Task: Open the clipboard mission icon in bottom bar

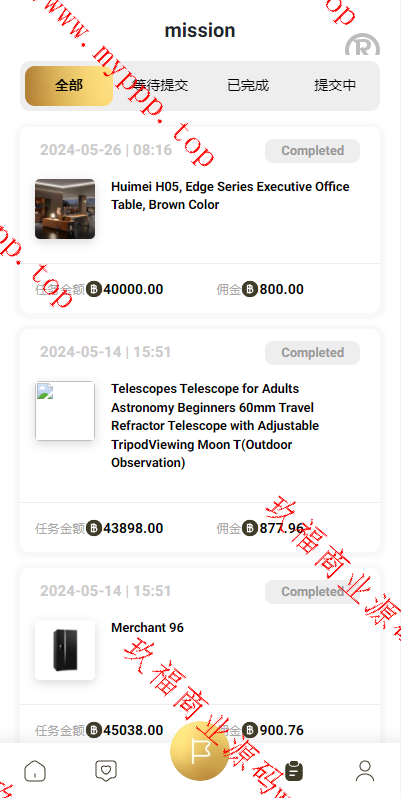Action: point(293,771)
